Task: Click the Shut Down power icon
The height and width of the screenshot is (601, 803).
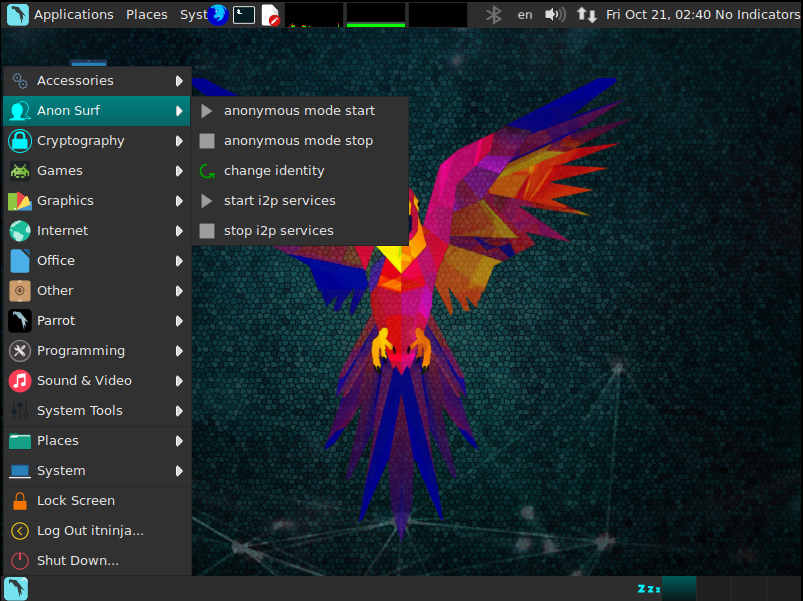Action: tap(20, 561)
